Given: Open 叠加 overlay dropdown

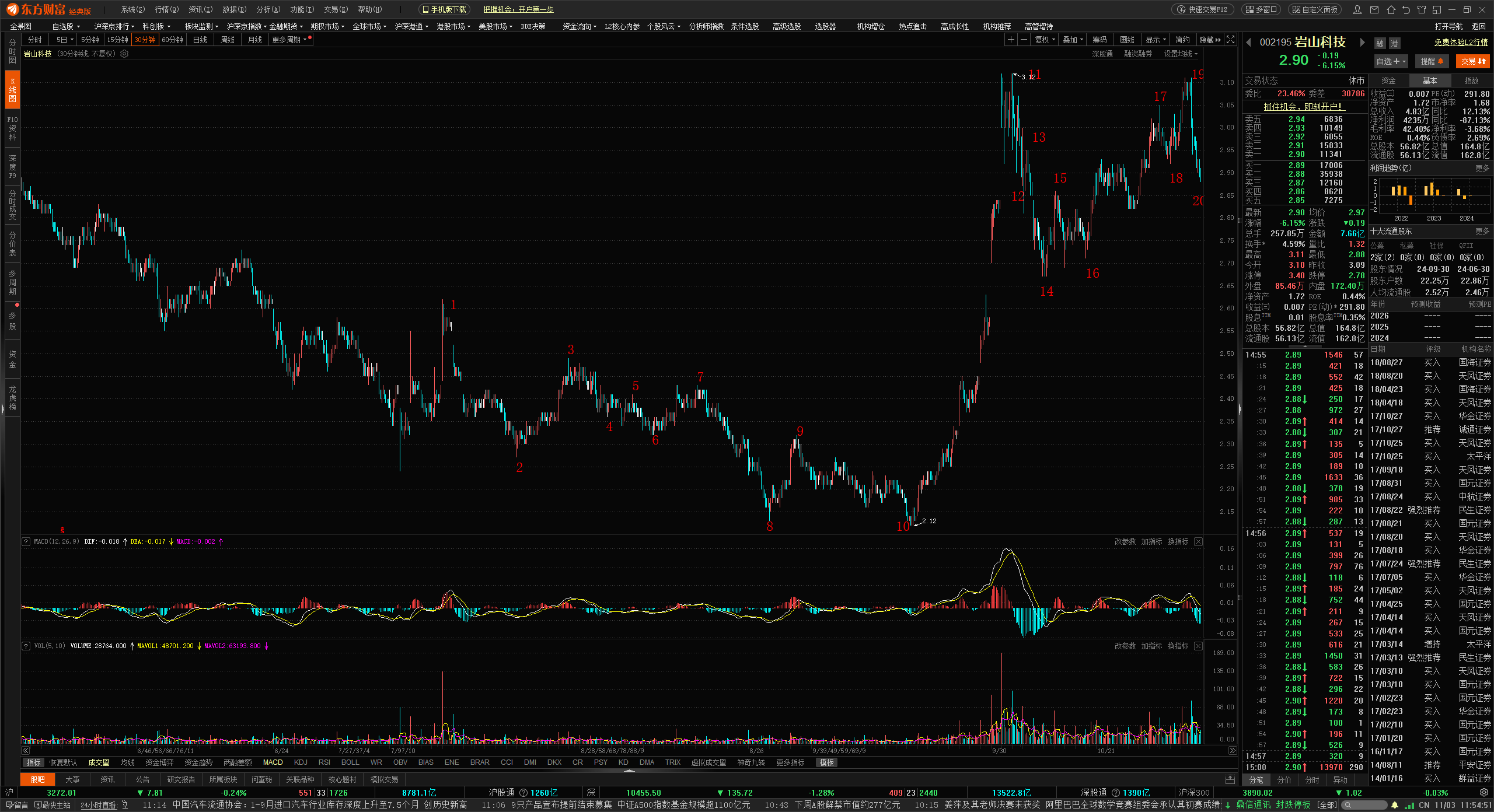Looking at the screenshot, I should click(1073, 40).
